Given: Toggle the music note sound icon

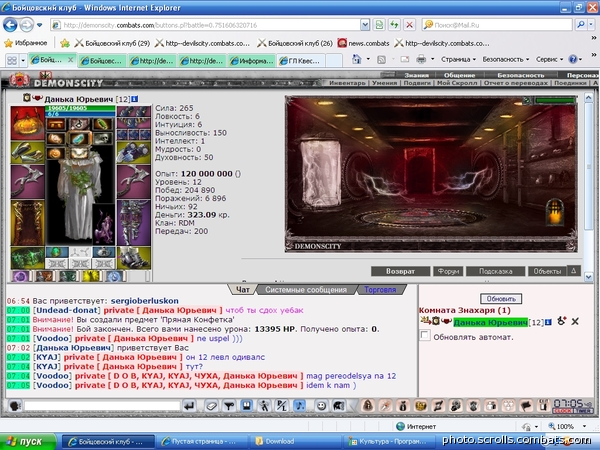Looking at the screenshot, I should coord(300,406).
